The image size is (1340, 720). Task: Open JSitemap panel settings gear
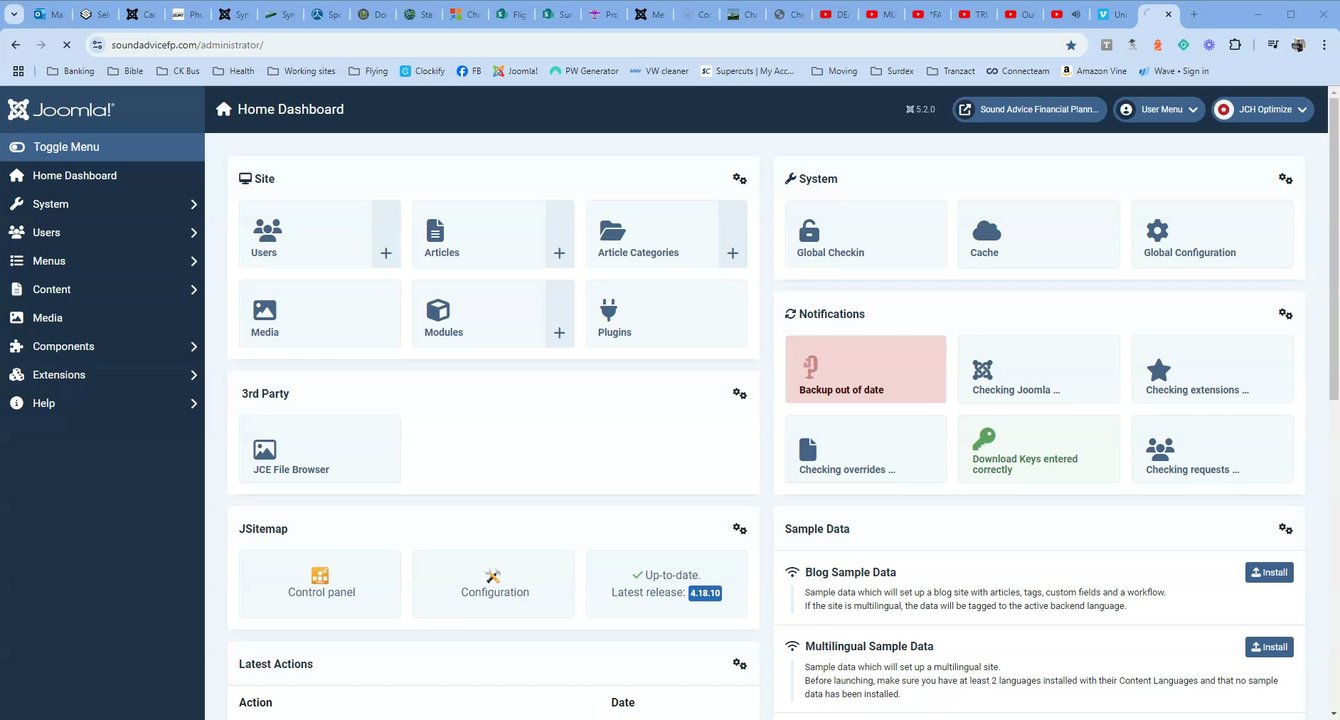click(x=740, y=529)
